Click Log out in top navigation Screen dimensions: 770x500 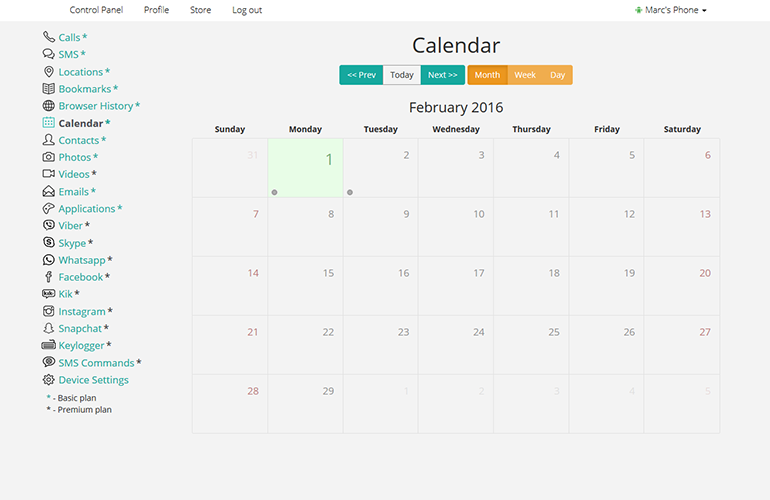[247, 10]
